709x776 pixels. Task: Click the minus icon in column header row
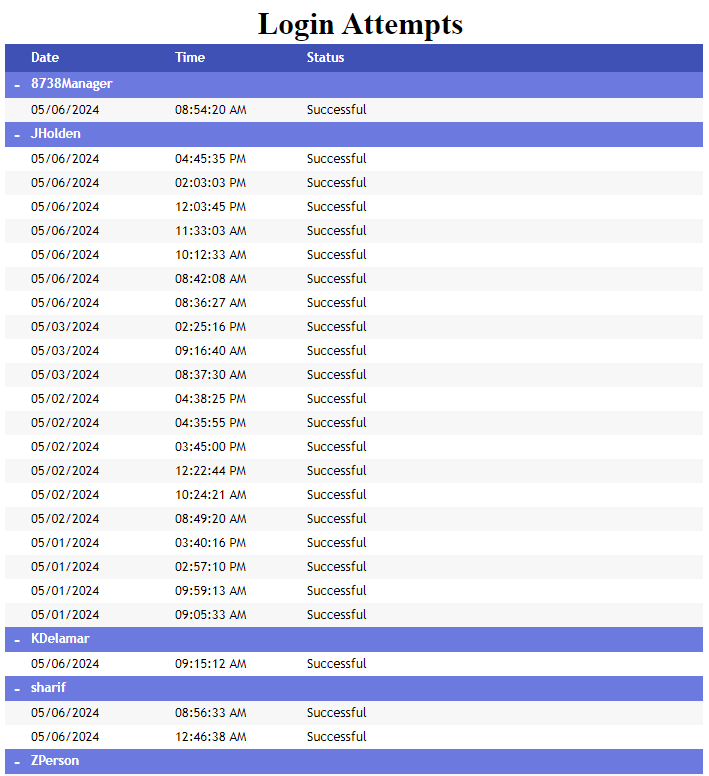pyautogui.click(x=17, y=58)
